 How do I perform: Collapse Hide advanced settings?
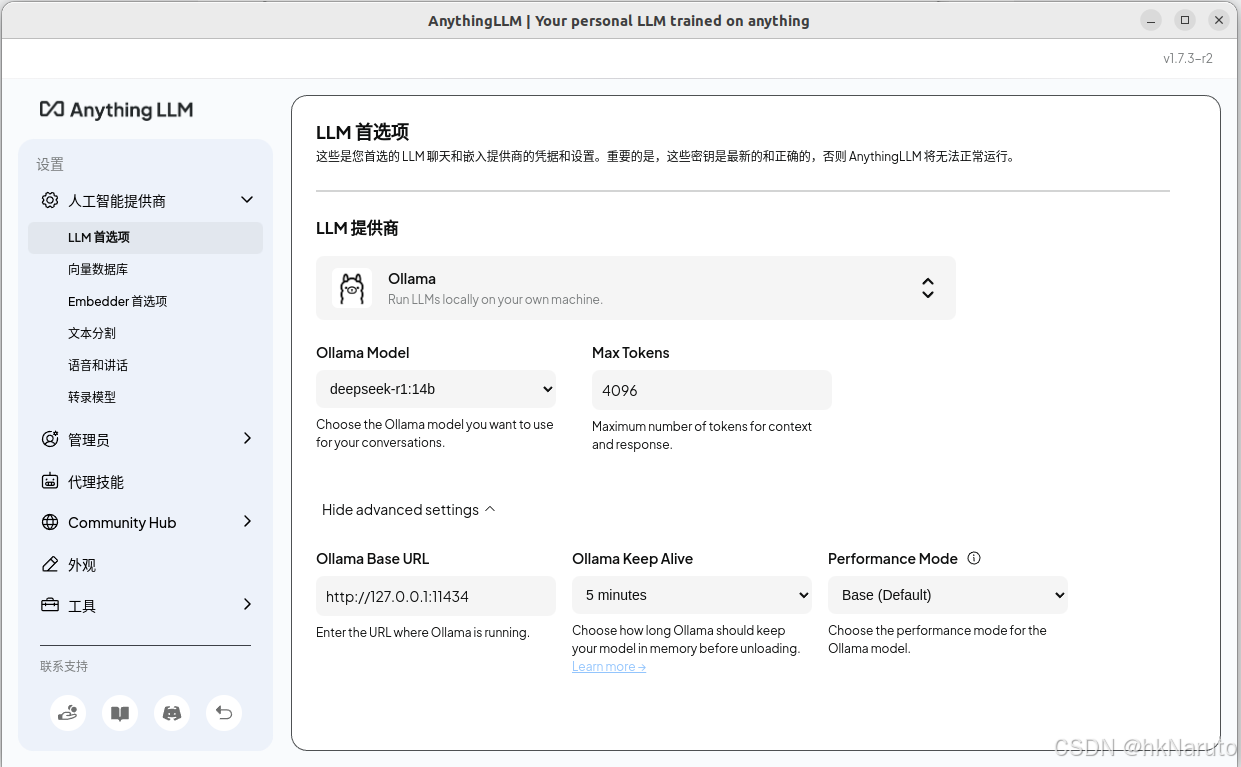pyautogui.click(x=408, y=509)
